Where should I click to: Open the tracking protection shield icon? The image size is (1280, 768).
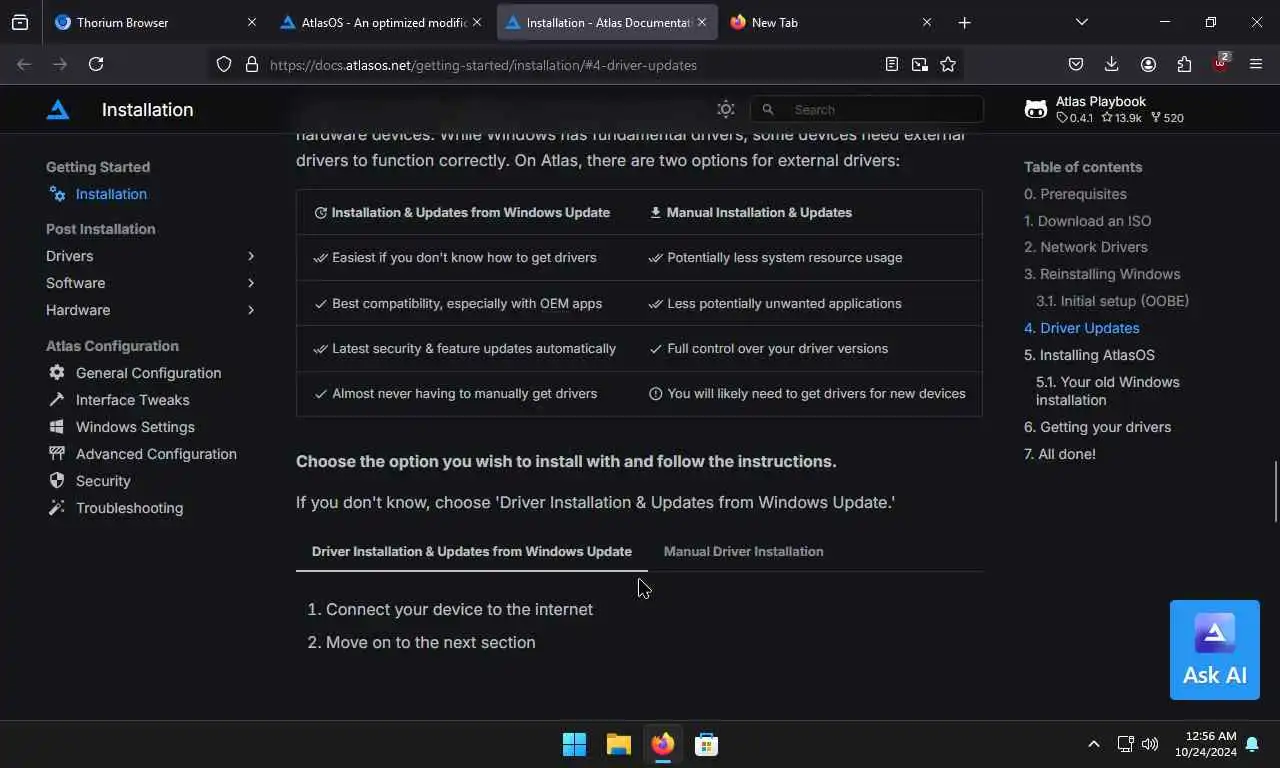tap(224, 64)
